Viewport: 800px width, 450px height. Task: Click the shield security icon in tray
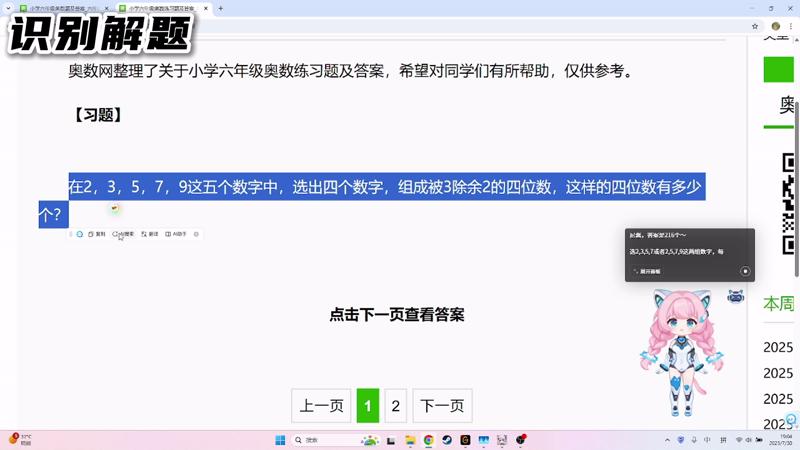coord(681,440)
